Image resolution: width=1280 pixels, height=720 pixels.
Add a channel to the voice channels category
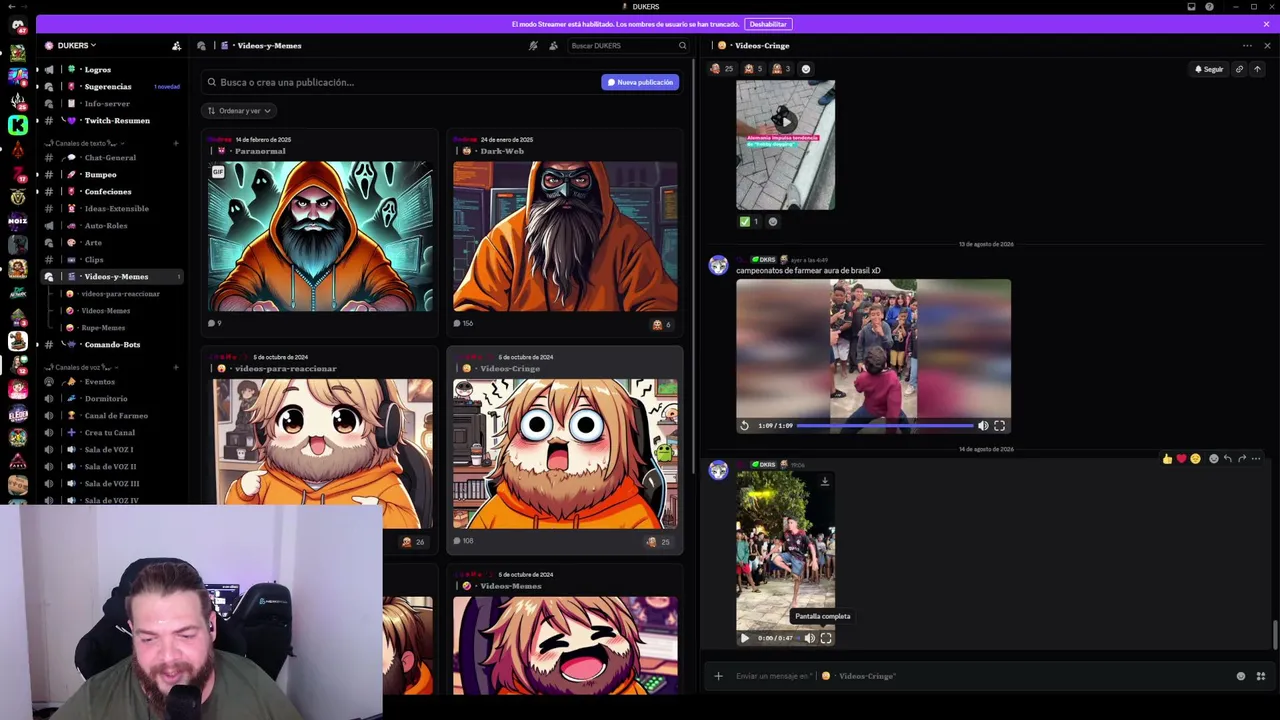pyautogui.click(x=175, y=367)
